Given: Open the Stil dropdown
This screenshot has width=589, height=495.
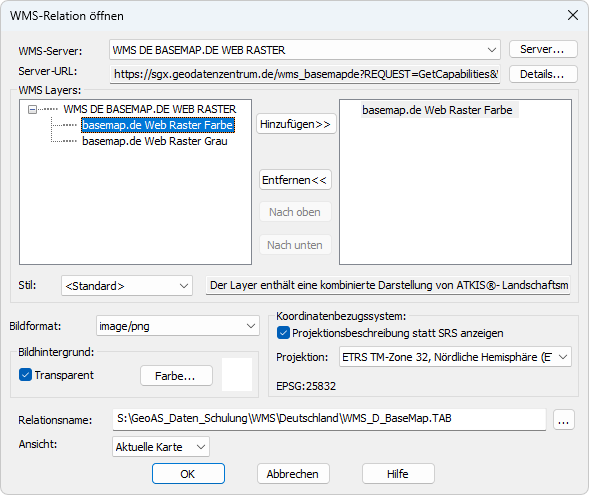Looking at the screenshot, I should pos(127,286).
